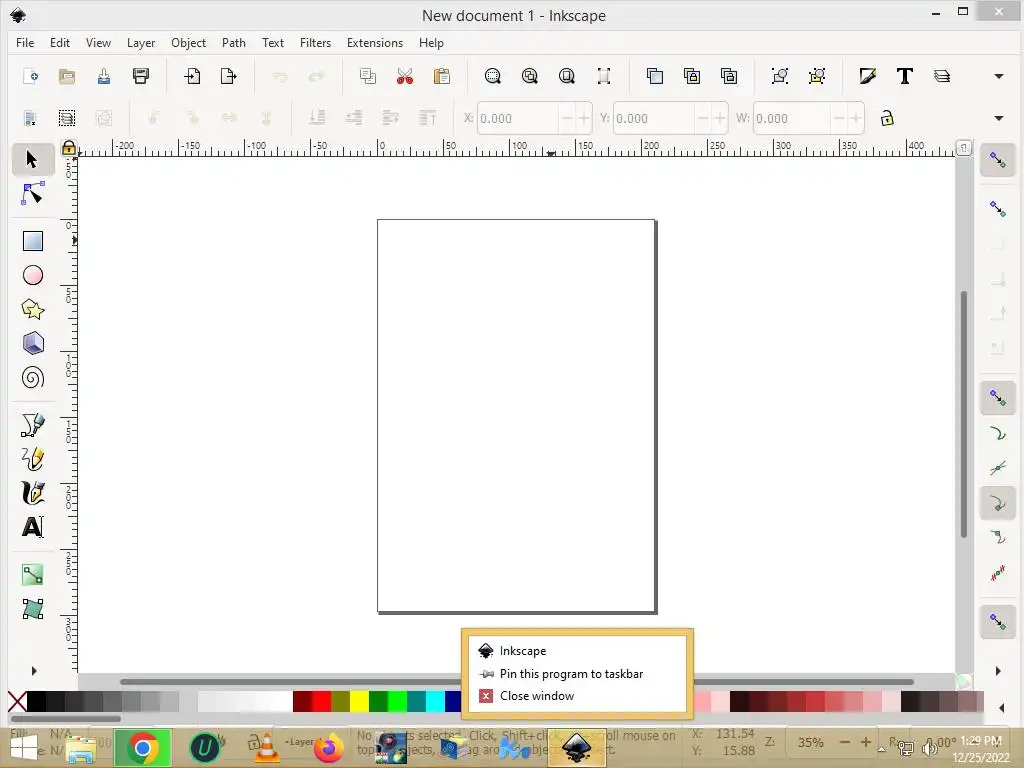Click Group objects icon
This screenshot has width=1024, height=768.
click(x=780, y=76)
